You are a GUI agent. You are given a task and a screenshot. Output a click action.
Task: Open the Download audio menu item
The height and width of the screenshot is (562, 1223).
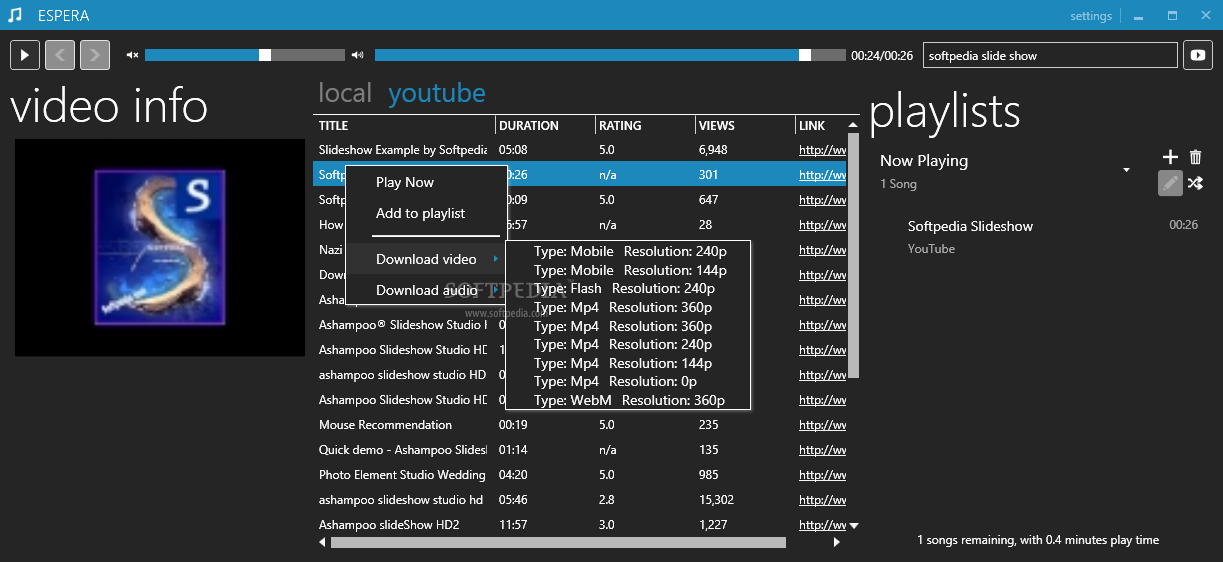coord(426,290)
